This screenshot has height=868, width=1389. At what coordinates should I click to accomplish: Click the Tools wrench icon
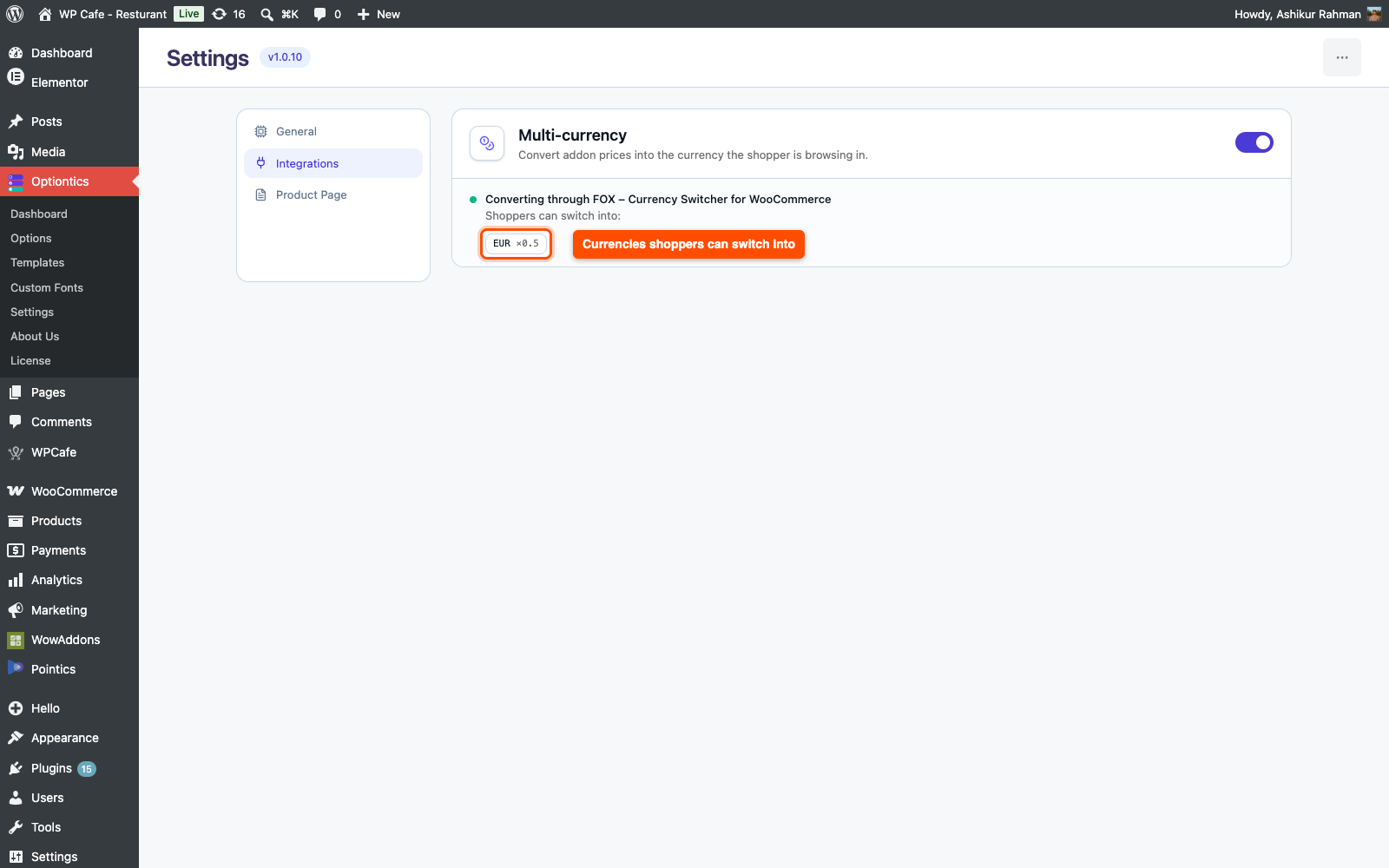point(16,827)
